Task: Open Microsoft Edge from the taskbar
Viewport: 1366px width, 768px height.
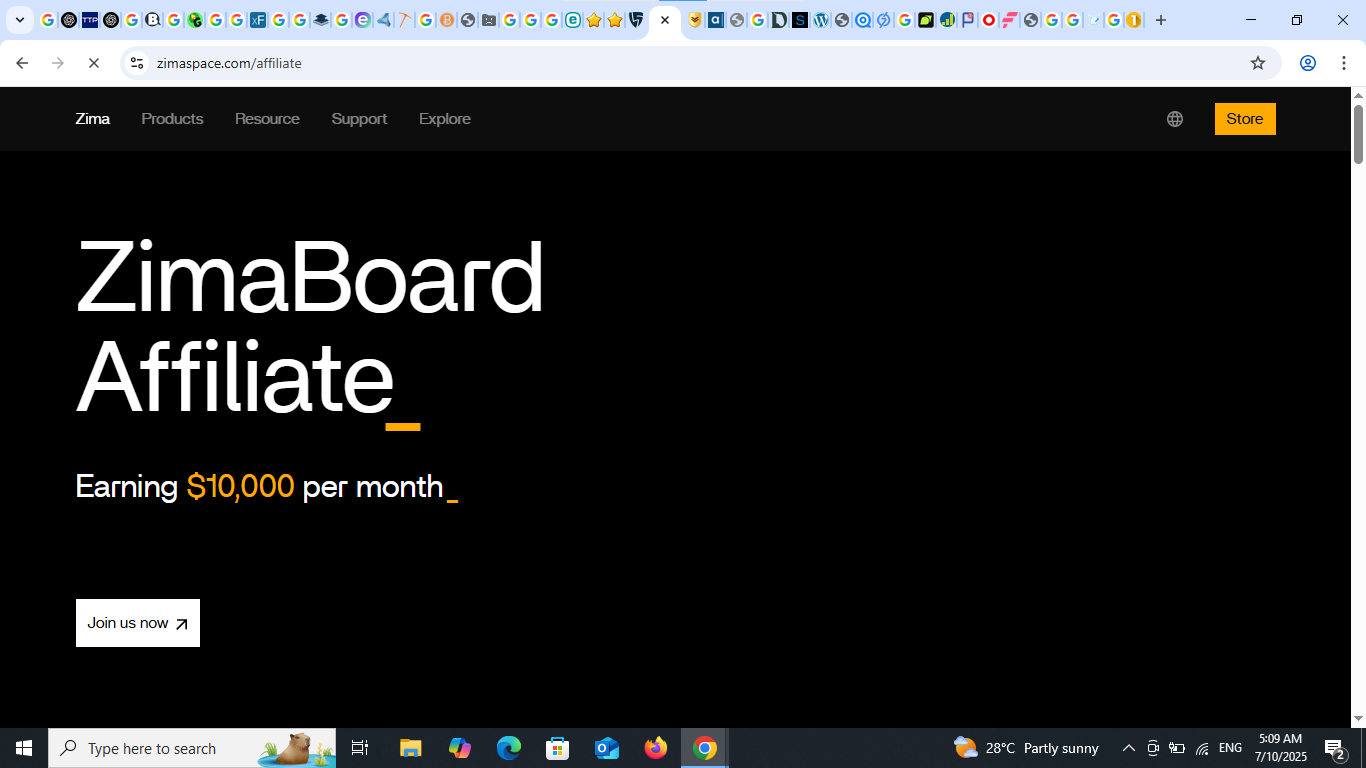Action: coord(509,748)
